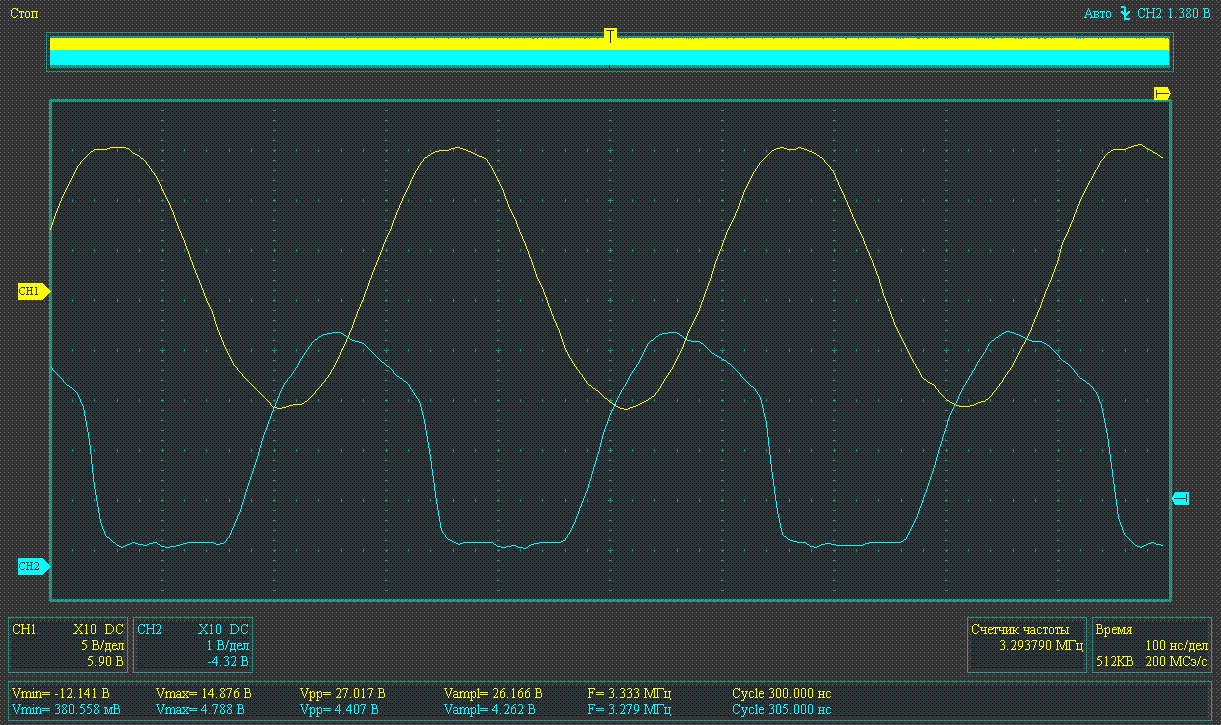This screenshot has width=1221, height=725.
Task: Open the CH1 channel settings box
Action: 68,645
